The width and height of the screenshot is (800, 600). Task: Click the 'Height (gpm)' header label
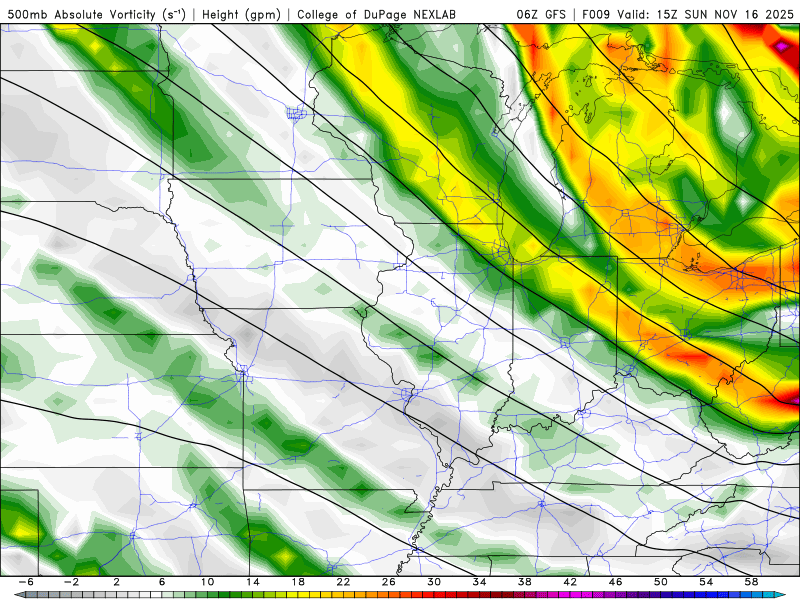pyautogui.click(x=241, y=15)
